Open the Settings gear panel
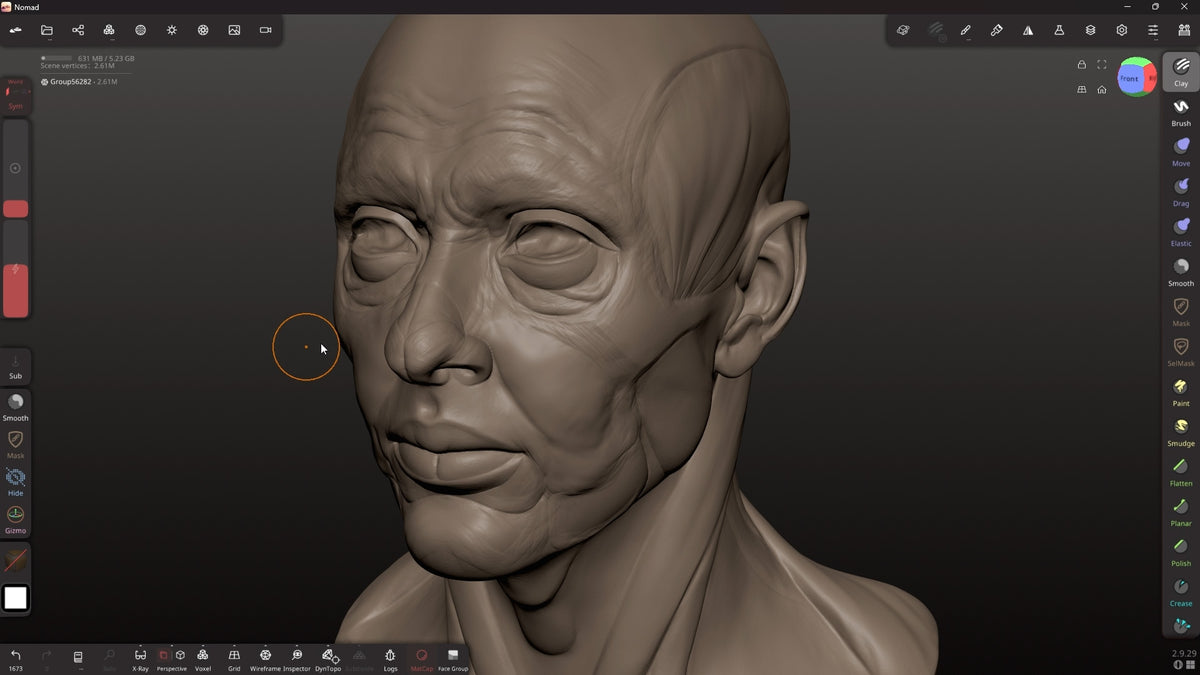Screen dimensions: 1200x675 (1122, 30)
